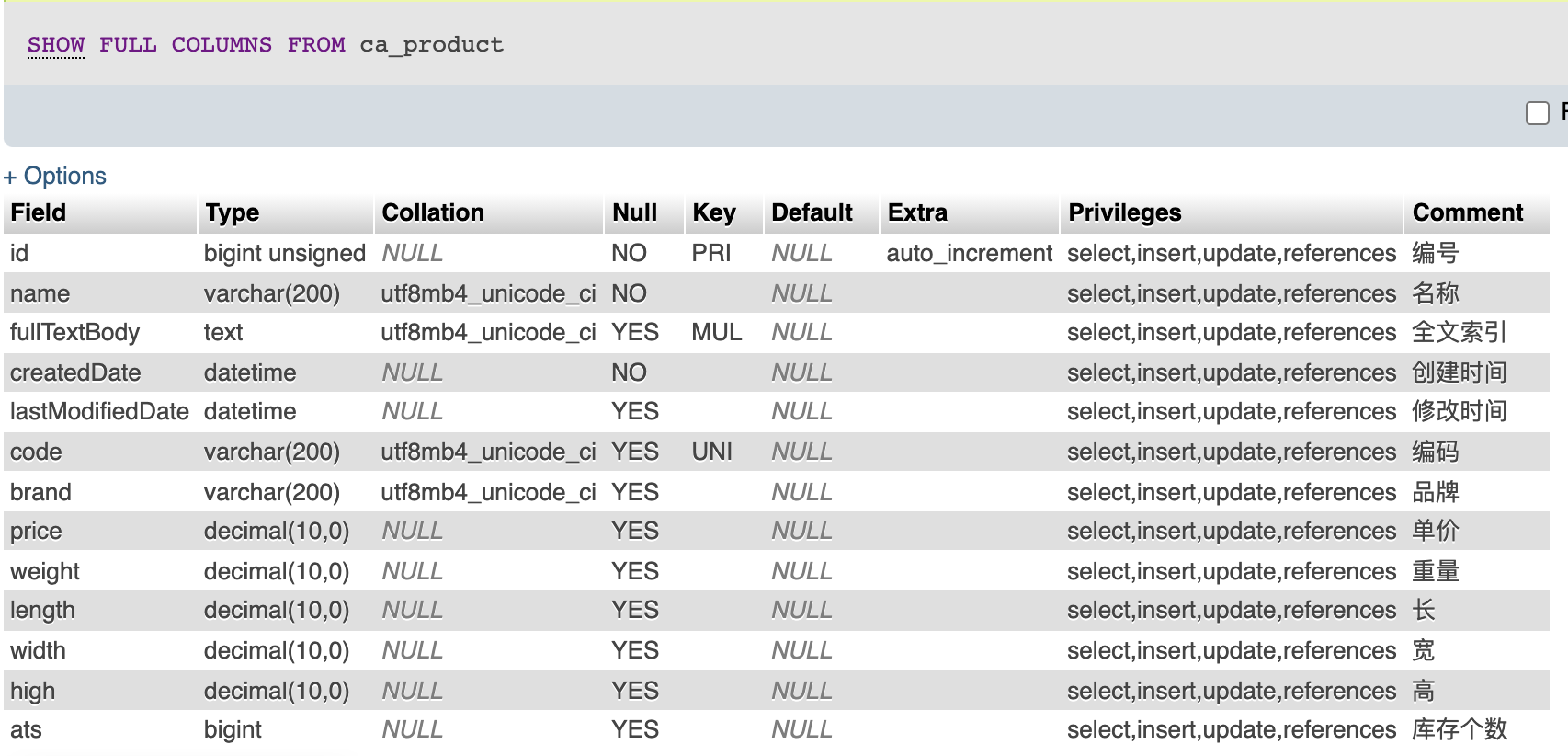
Task: Click the UNI key cell for code
Action: 712,452
